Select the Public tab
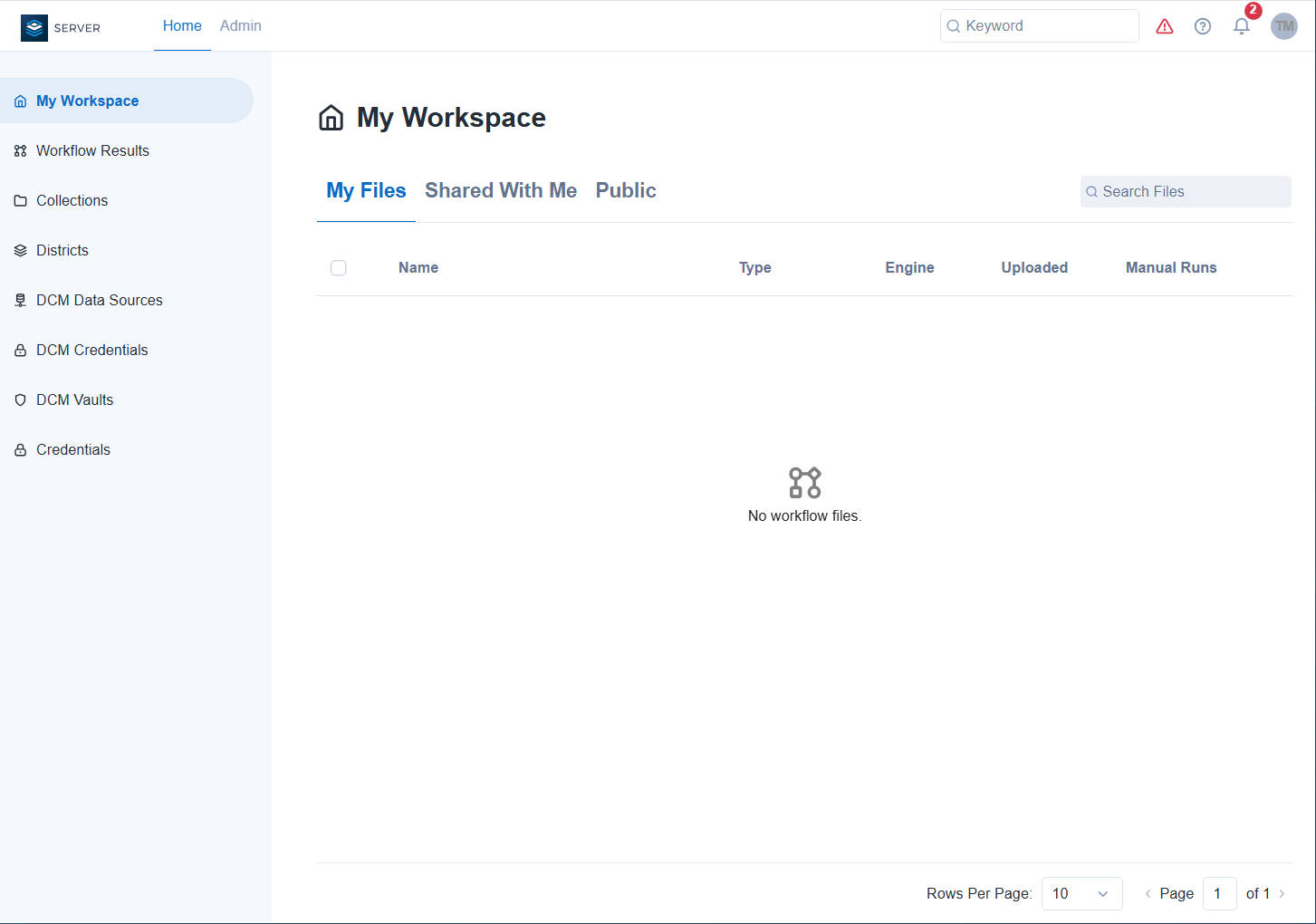 [626, 191]
